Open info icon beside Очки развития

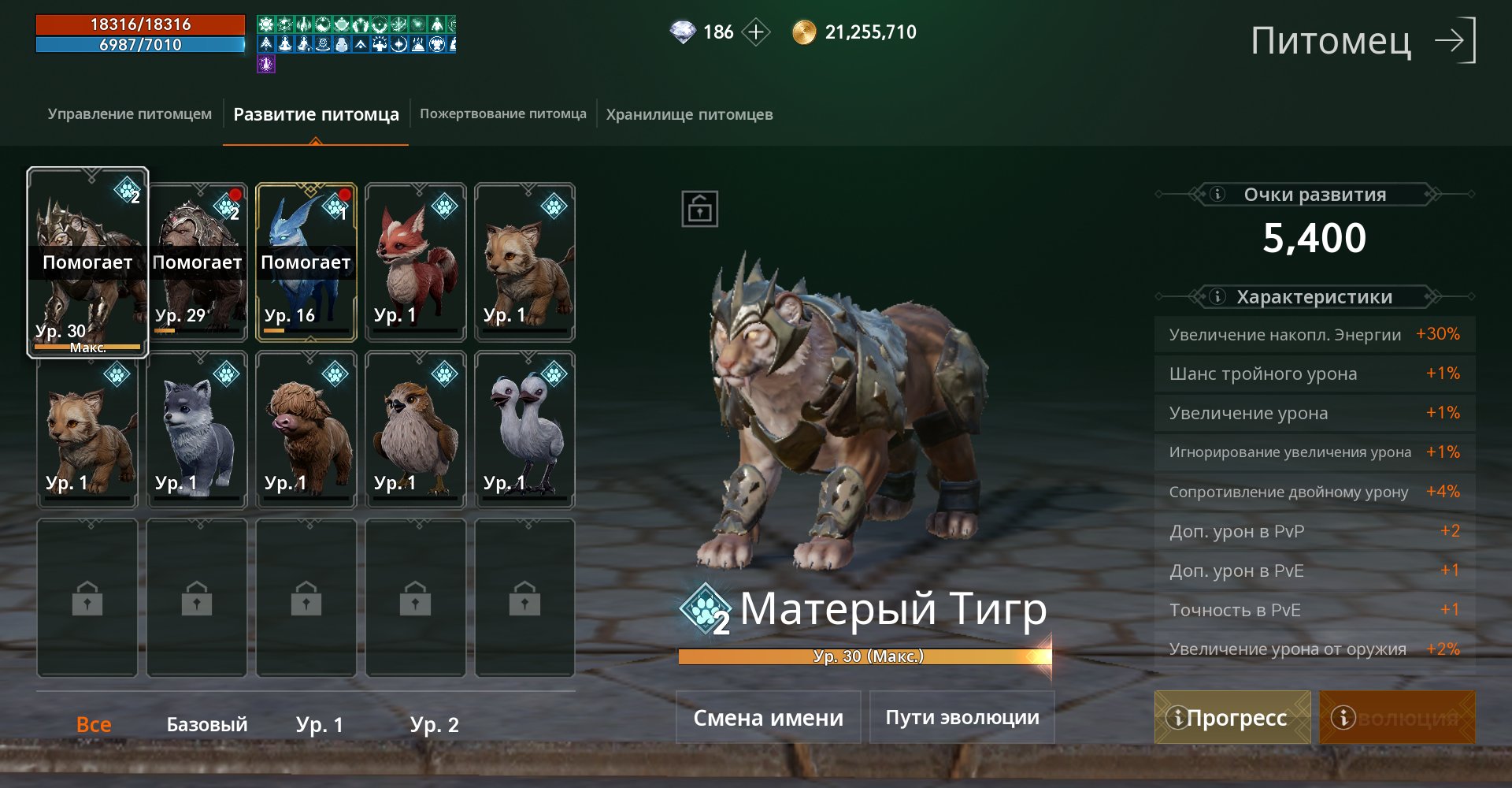[1217, 194]
